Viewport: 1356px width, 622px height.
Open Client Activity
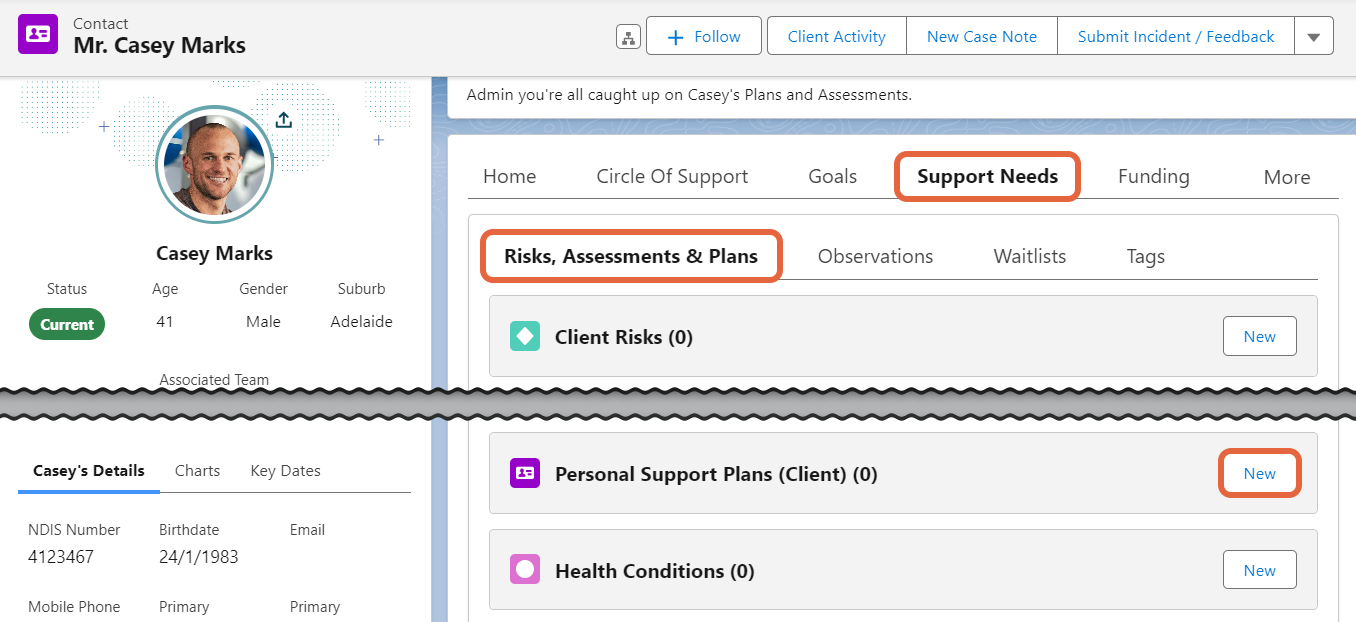[x=836, y=35]
